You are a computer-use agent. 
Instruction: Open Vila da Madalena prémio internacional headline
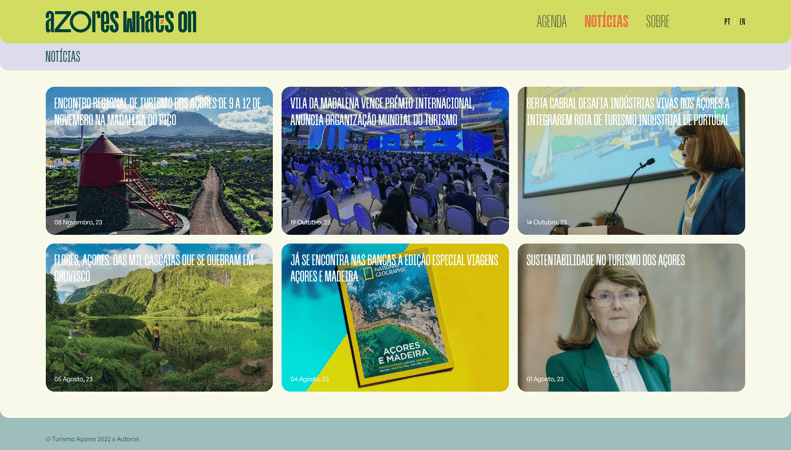[x=382, y=111]
